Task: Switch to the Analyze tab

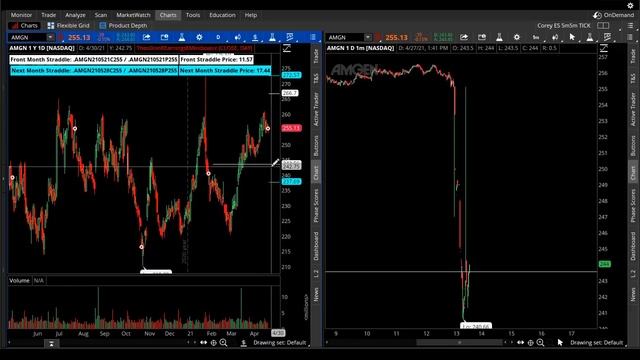Action: 76,15
